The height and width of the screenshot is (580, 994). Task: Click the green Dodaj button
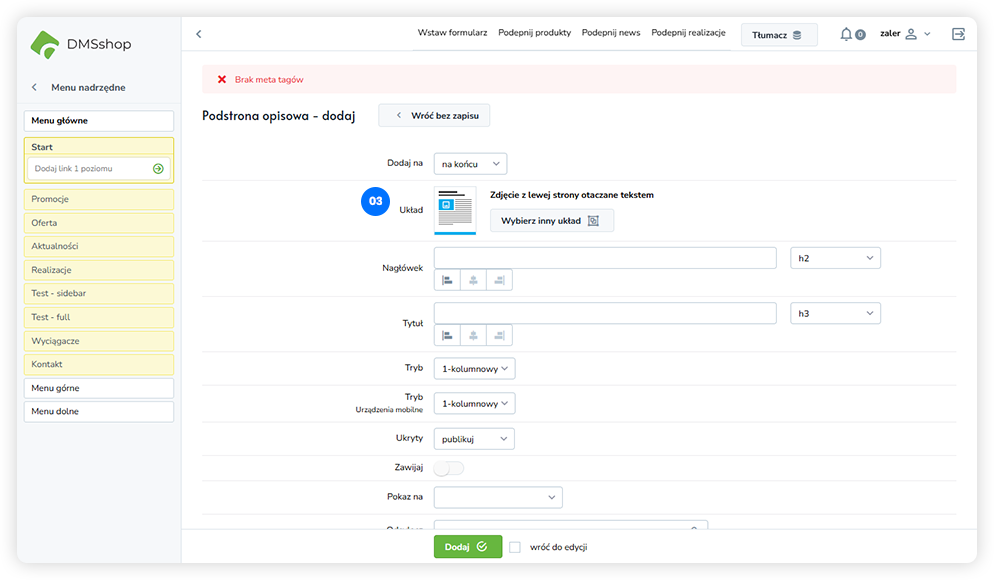[x=467, y=547]
